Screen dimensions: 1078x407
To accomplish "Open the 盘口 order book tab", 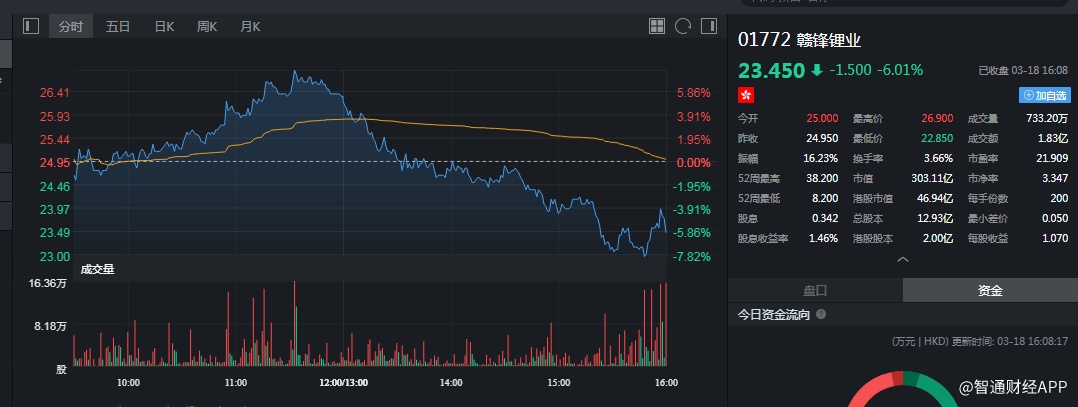I will [815, 290].
